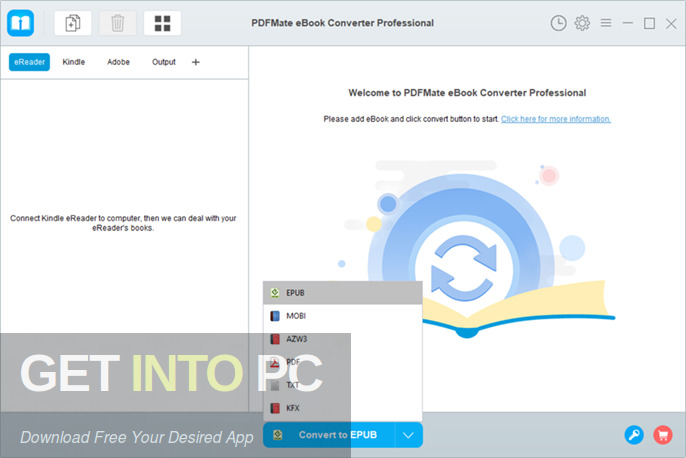Image resolution: width=686 pixels, height=458 pixels.
Task: Choose EPUB from format list
Action: [x=343, y=293]
